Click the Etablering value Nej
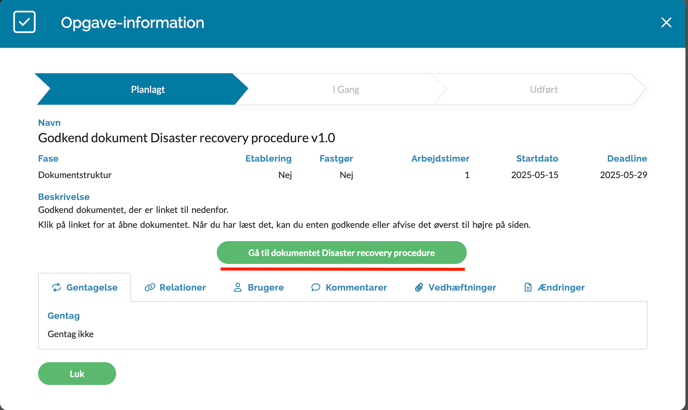 285,175
